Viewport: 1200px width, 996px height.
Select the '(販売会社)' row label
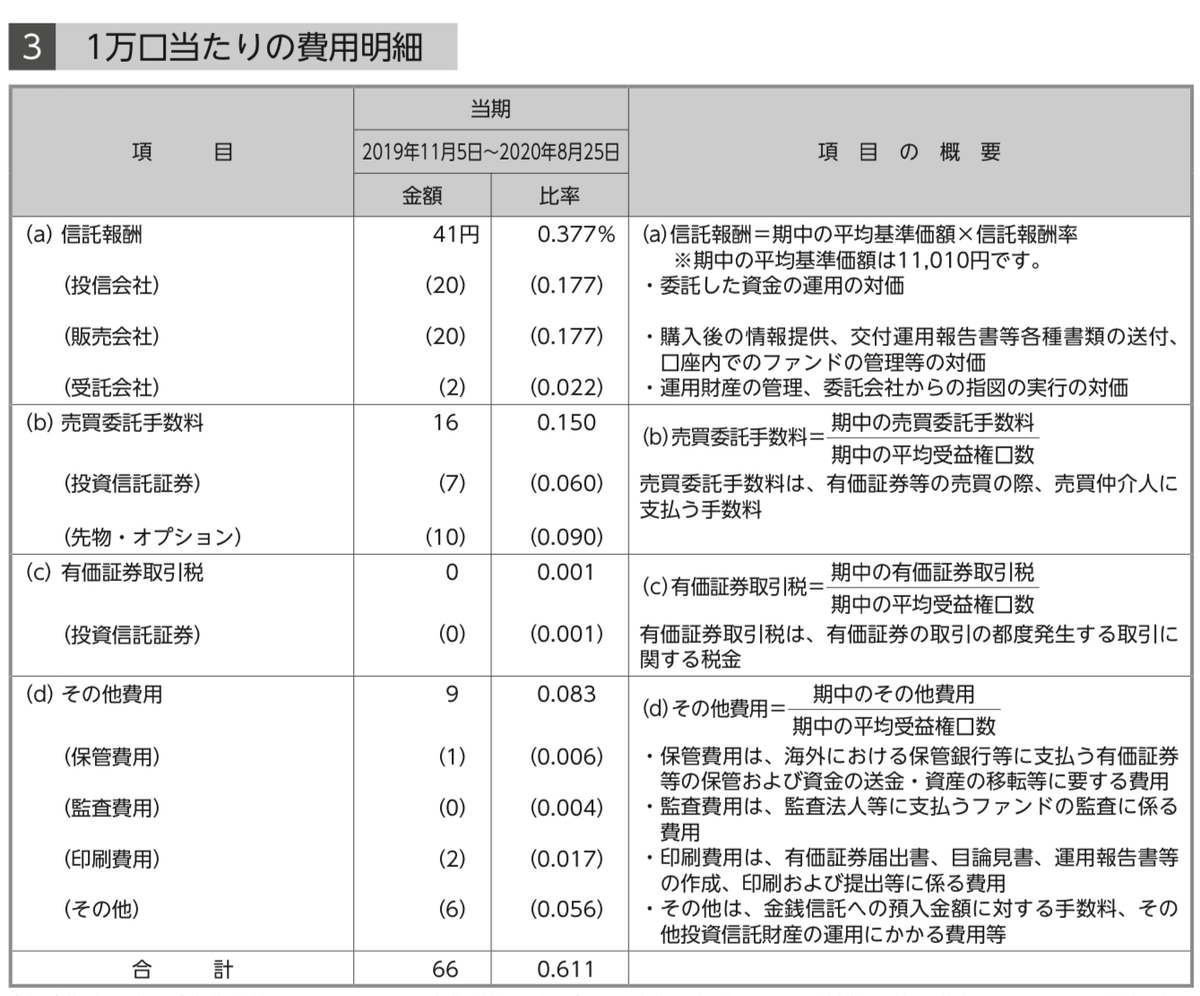click(110, 336)
